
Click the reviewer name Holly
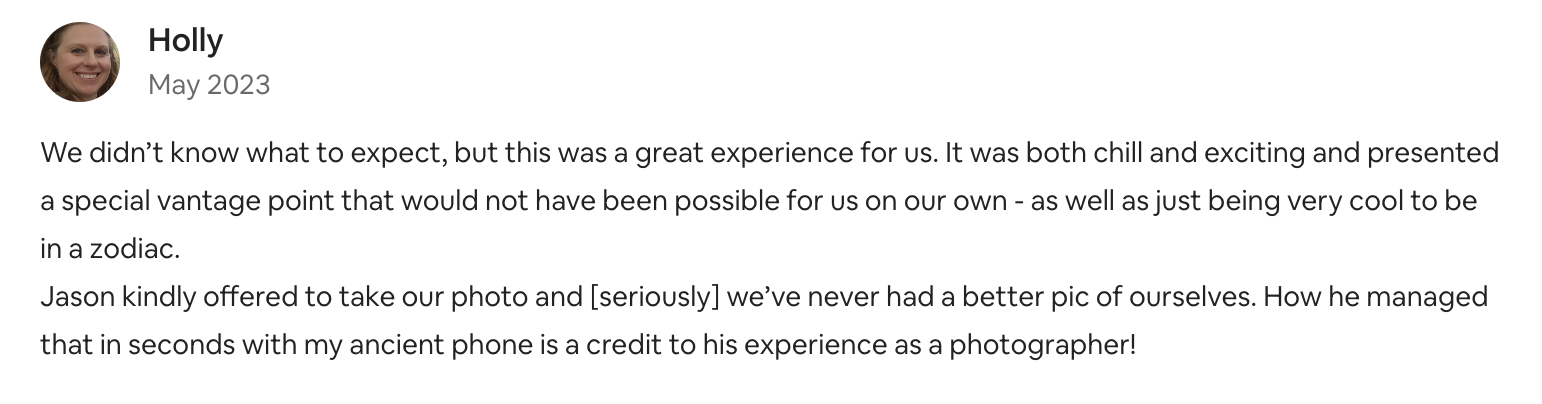pyautogui.click(x=185, y=41)
